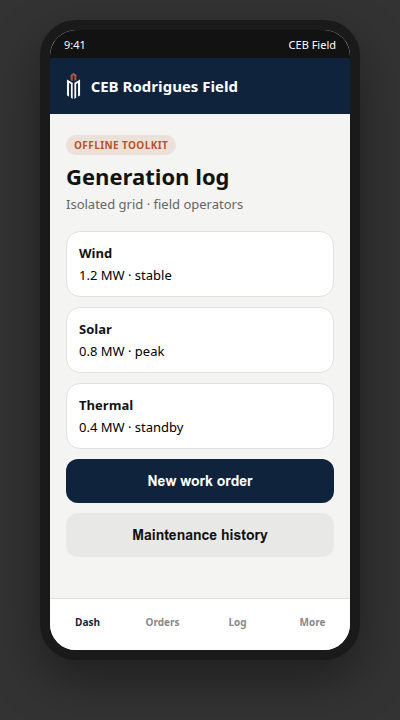Select the 0.8 MW peak reading
This screenshot has width=400, height=720.
pyautogui.click(x=122, y=351)
